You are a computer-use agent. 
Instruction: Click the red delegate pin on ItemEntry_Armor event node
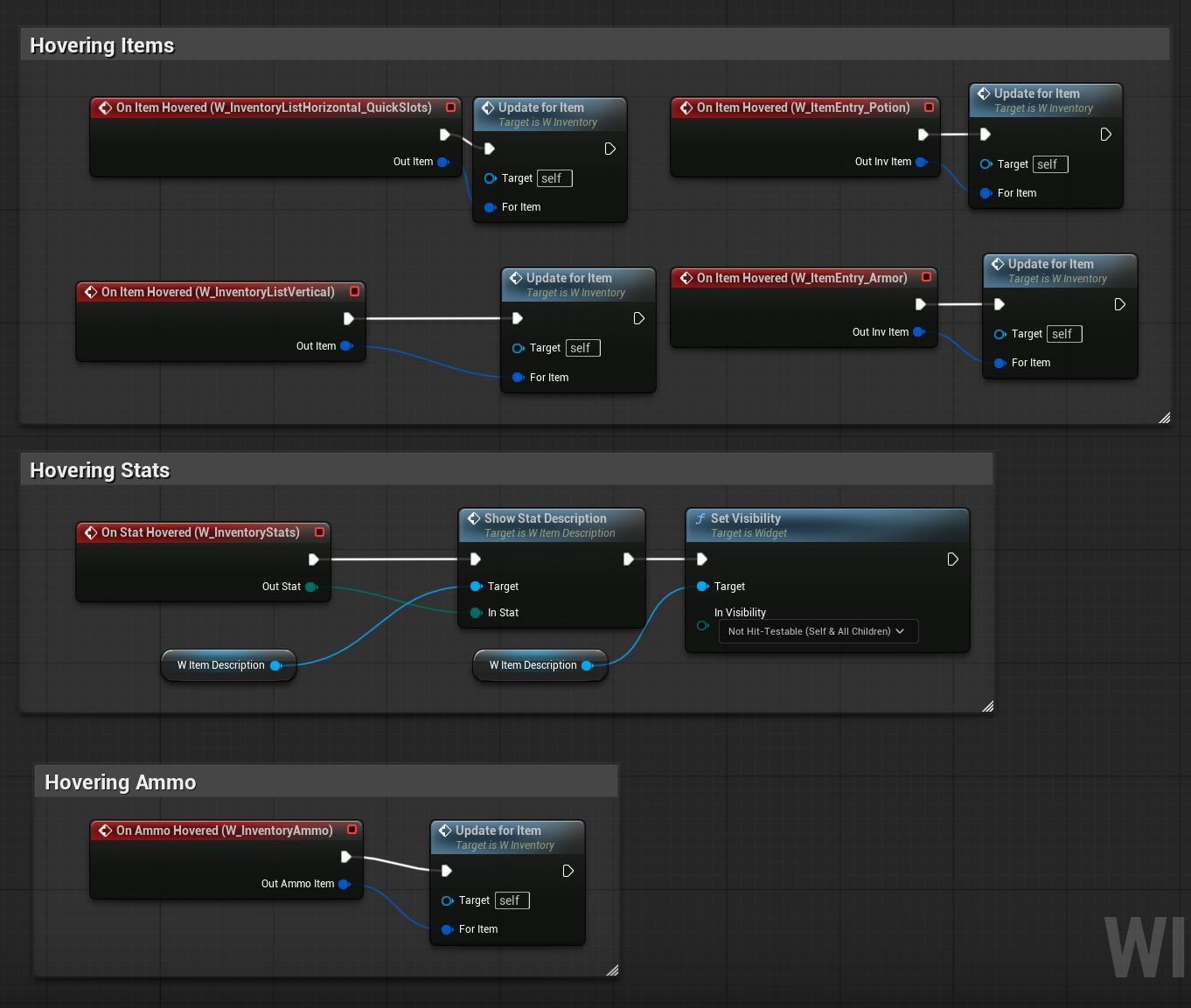pos(926,277)
